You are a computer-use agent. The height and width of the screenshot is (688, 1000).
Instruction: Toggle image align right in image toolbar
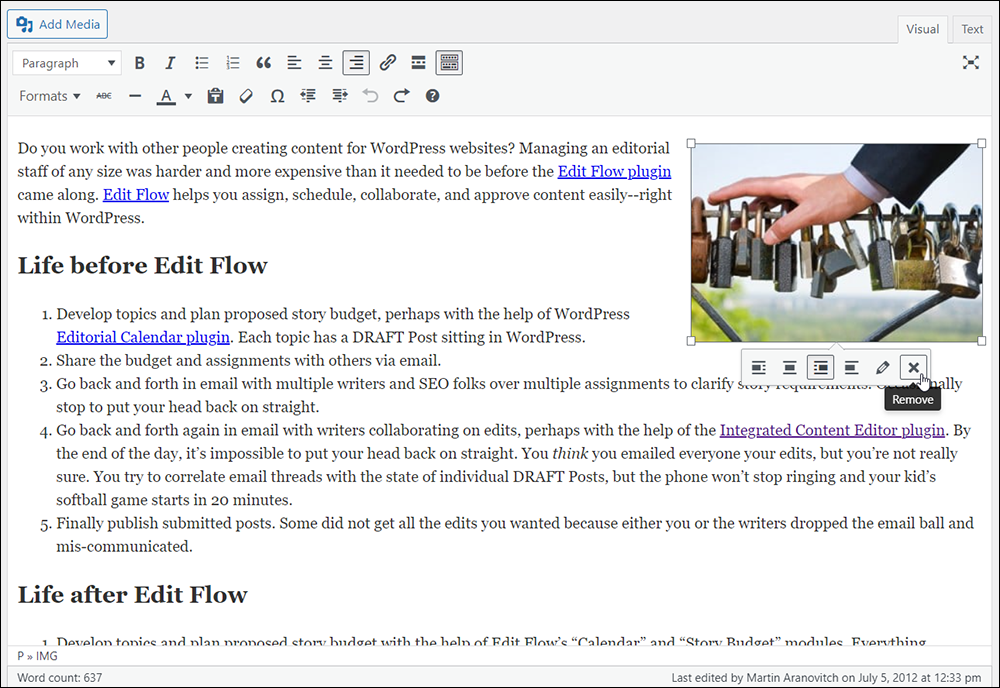(820, 367)
